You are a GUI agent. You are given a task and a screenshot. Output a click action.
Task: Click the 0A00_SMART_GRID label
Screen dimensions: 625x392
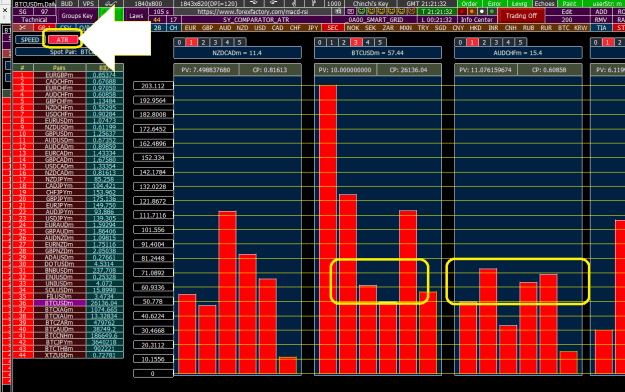coord(376,20)
